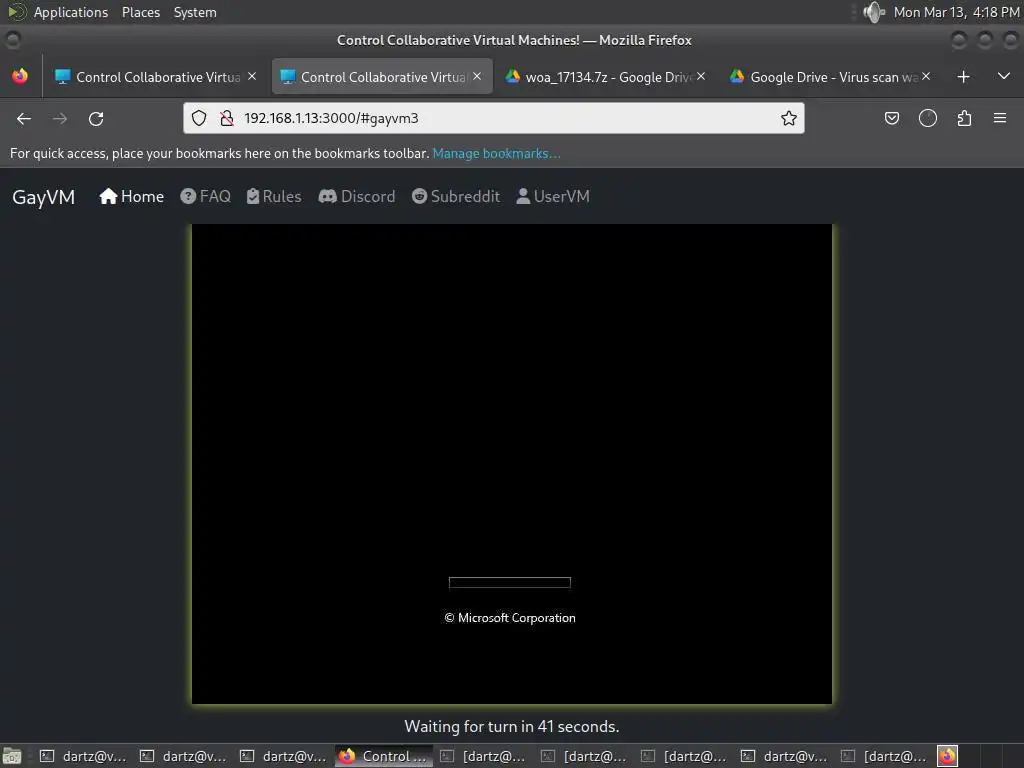Reload the current page
1024x768 pixels.
[x=96, y=118]
